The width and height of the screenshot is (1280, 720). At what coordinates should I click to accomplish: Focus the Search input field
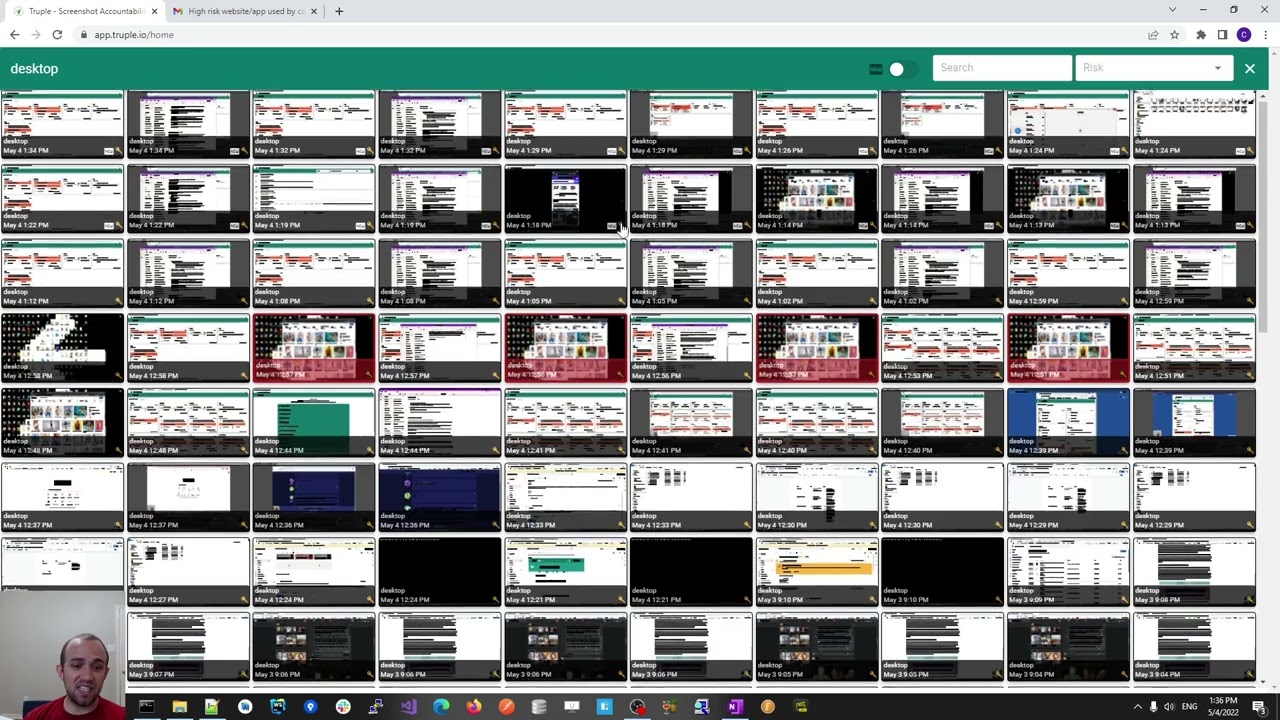pyautogui.click(x=1002, y=68)
